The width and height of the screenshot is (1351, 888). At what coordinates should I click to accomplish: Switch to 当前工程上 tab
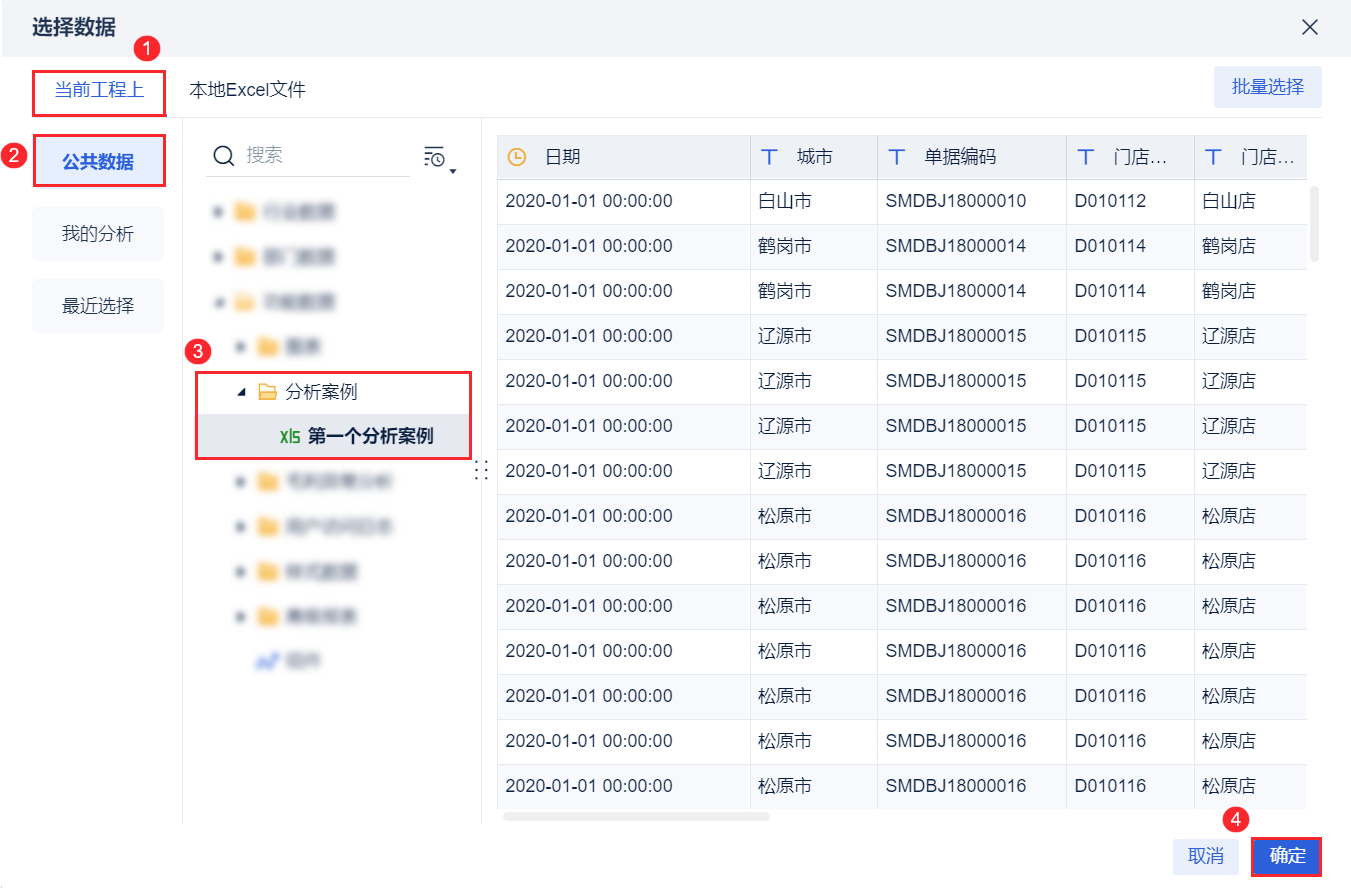pyautogui.click(x=99, y=90)
